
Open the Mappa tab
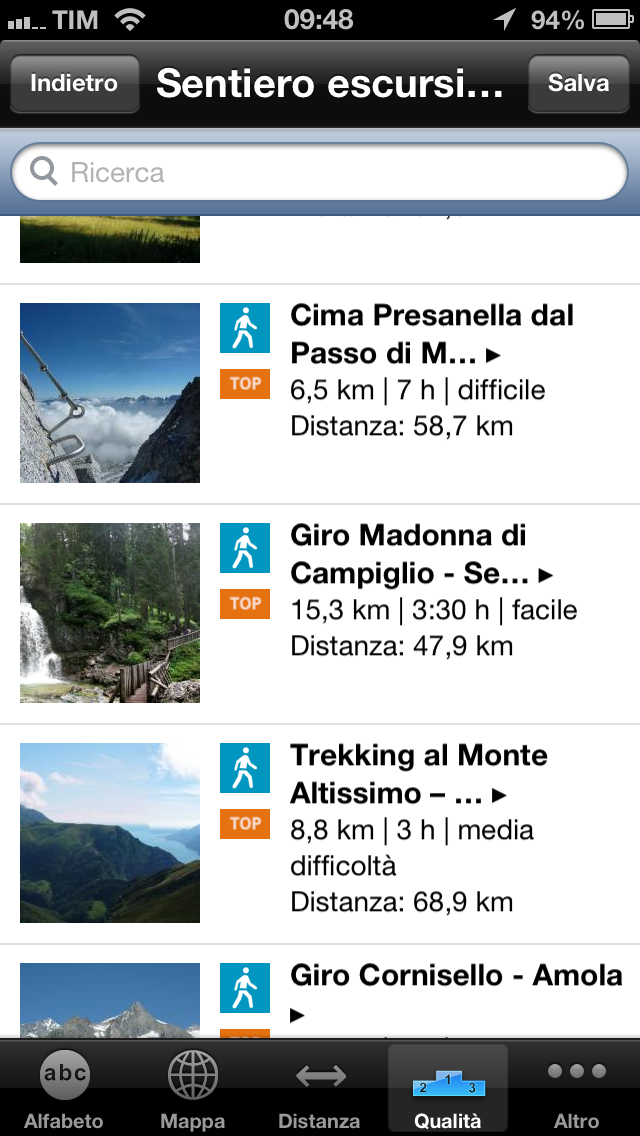(192, 1088)
